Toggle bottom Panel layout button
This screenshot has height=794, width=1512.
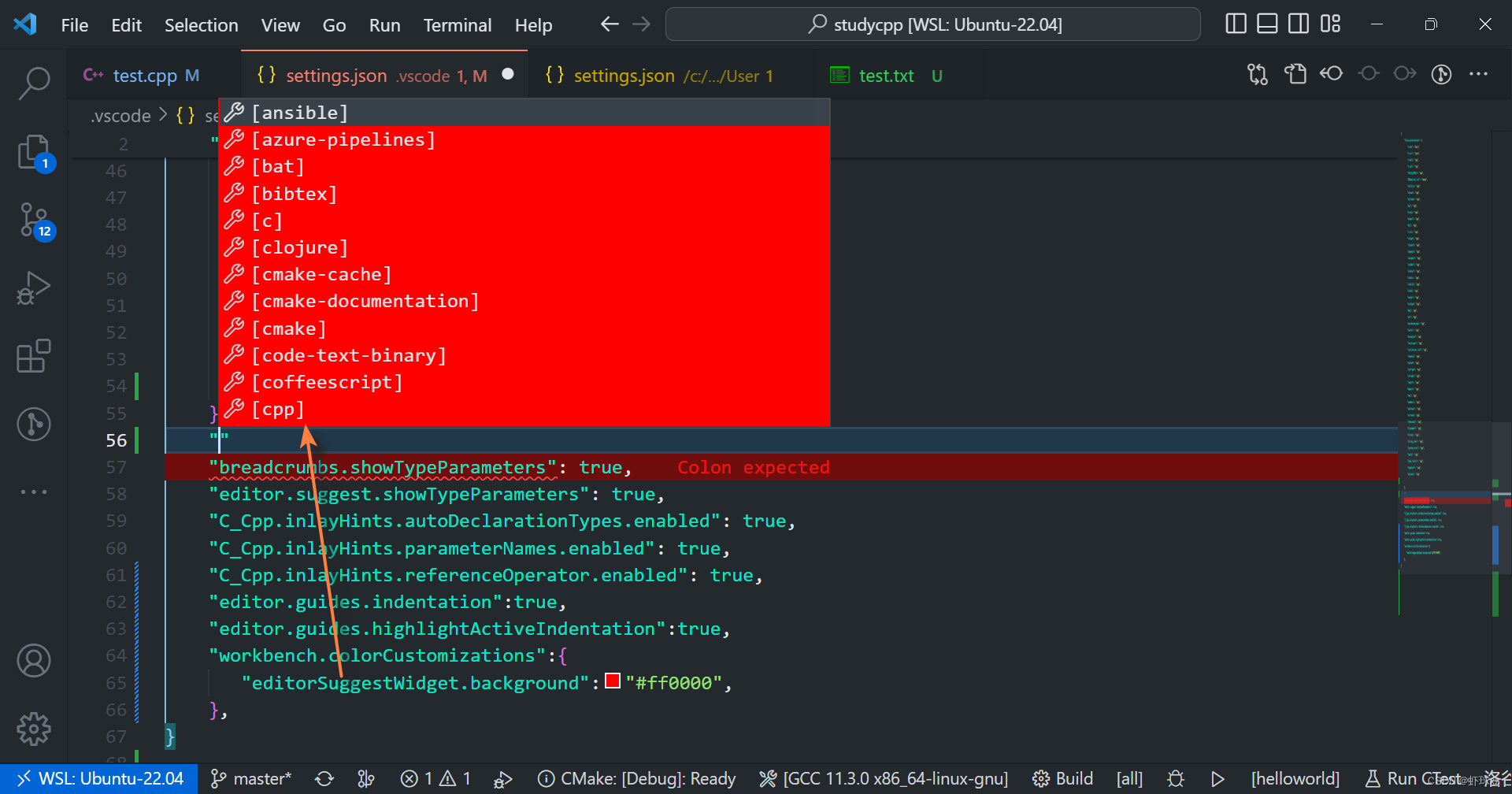pos(1267,24)
